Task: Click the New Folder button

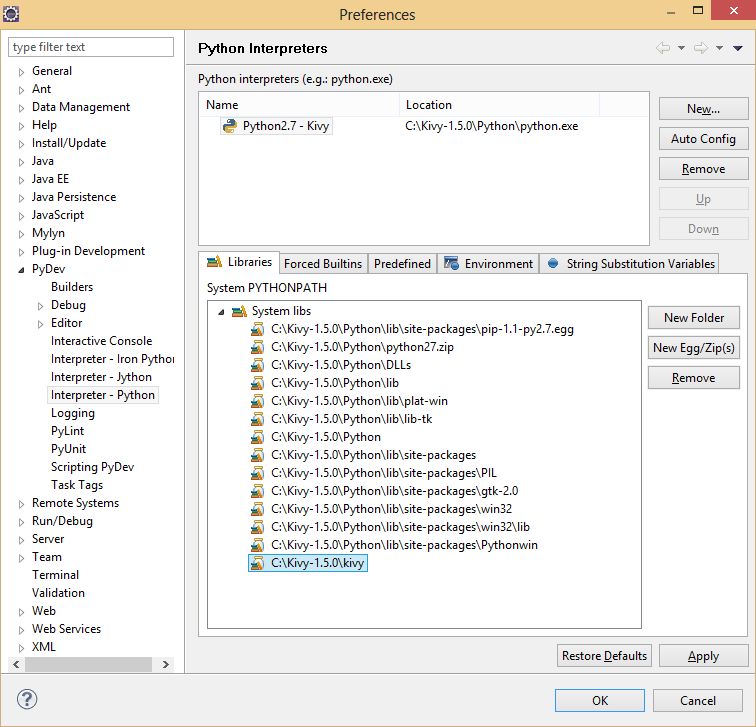Action: [x=694, y=318]
